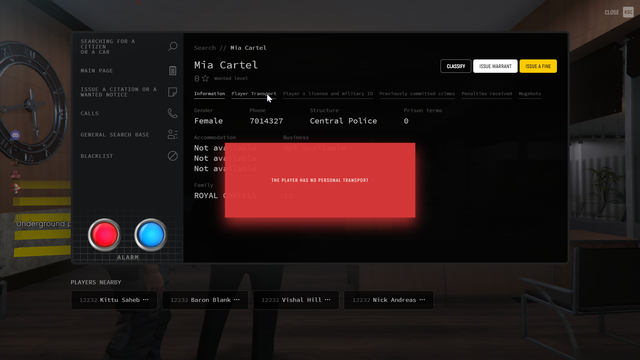Click the ROYAL CARTELS family value

coord(225,196)
